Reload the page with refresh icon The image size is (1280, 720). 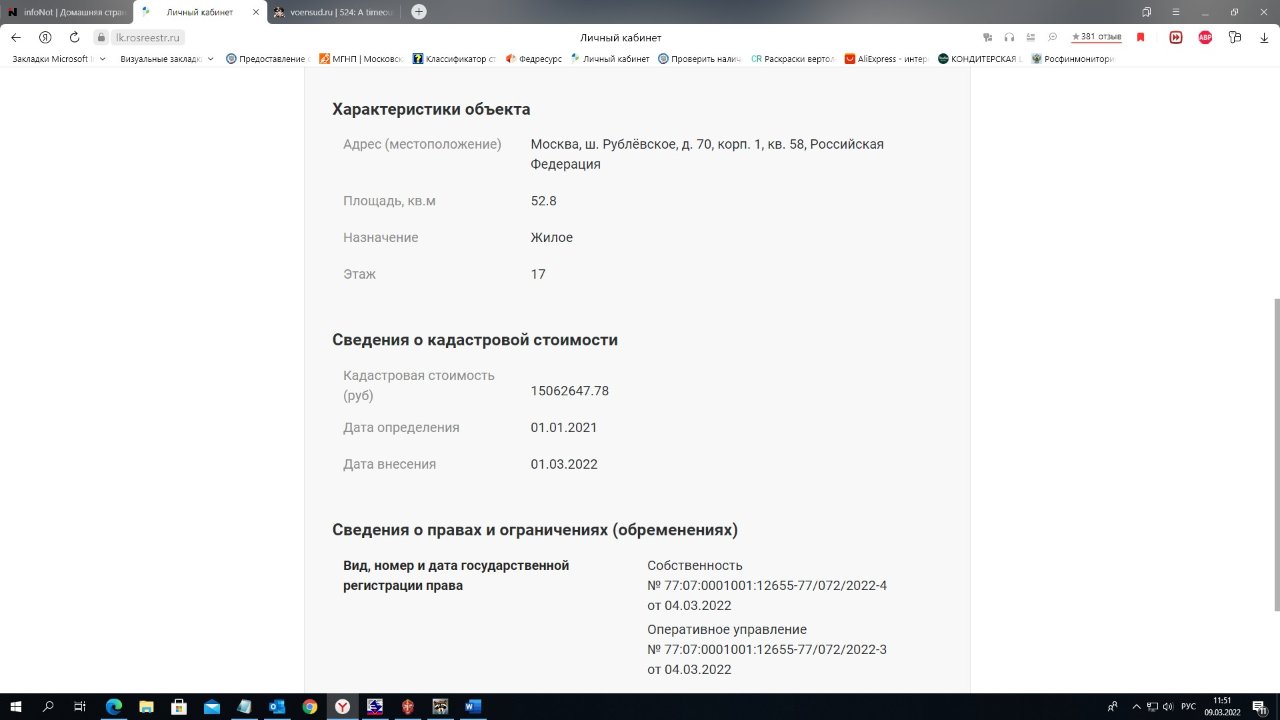74,37
